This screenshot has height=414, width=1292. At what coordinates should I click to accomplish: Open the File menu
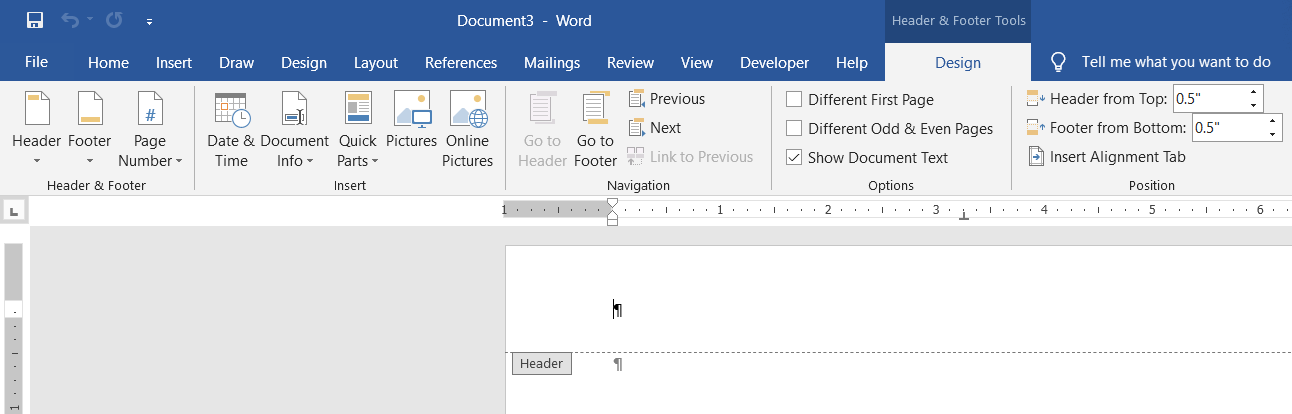click(x=36, y=62)
